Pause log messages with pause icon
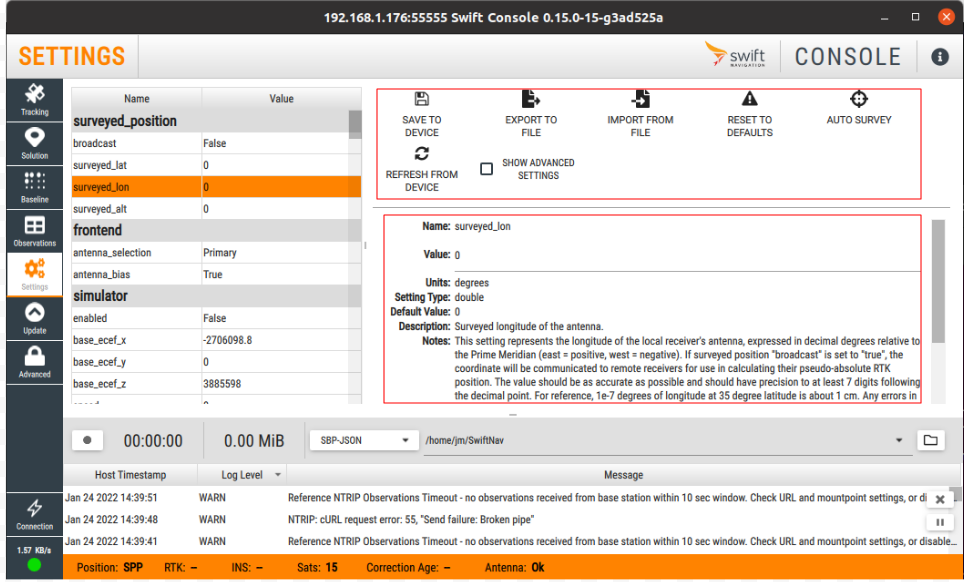The image size is (964, 582). coord(939,522)
